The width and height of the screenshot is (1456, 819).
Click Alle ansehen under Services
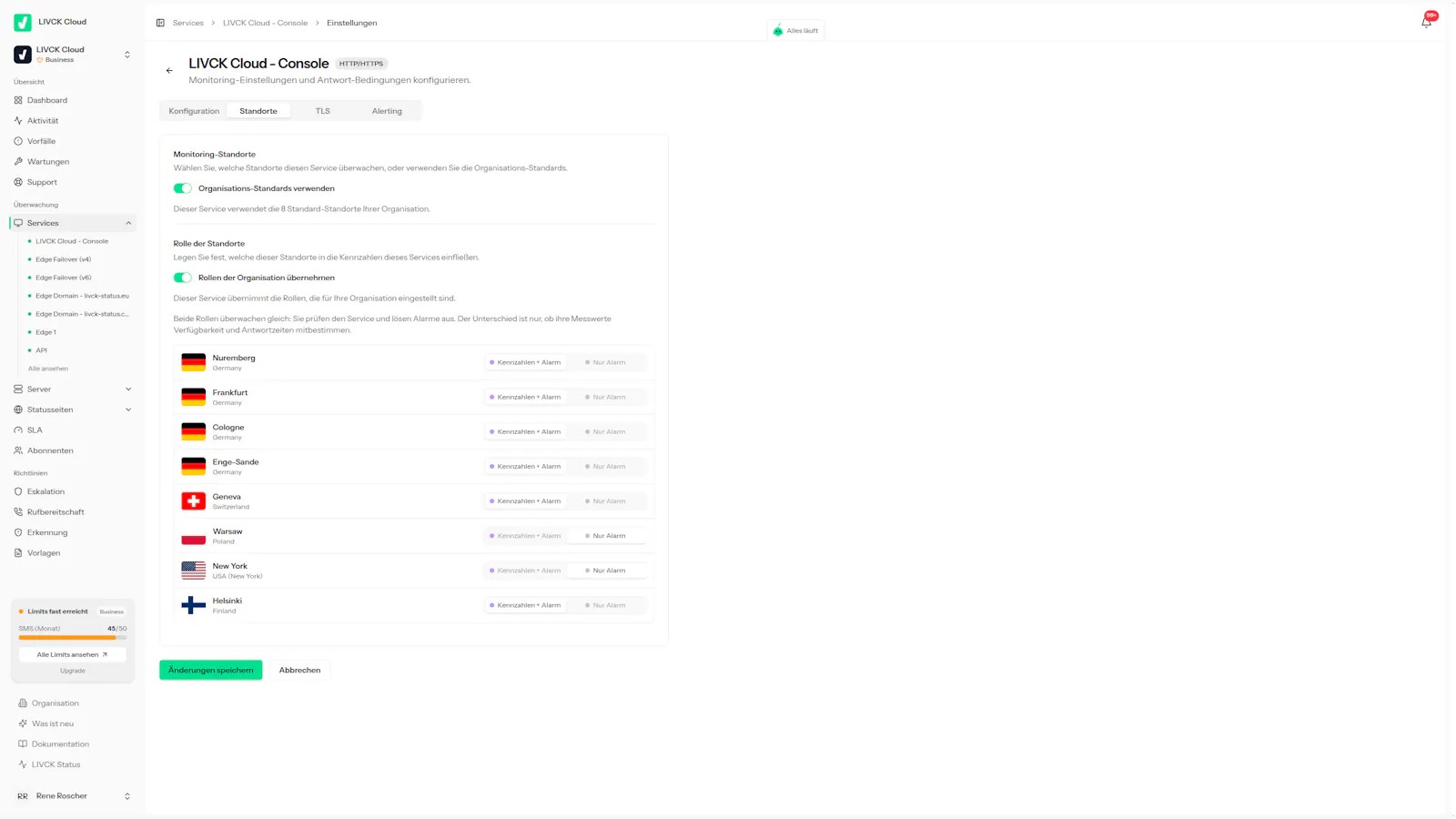tap(48, 369)
